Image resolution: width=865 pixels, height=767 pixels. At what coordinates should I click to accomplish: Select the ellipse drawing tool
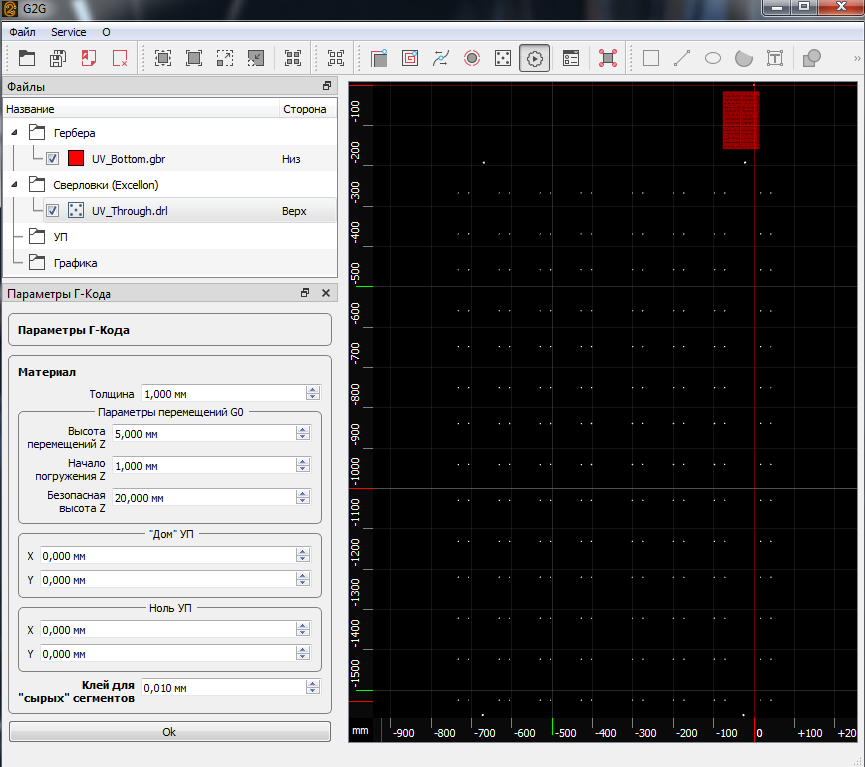click(713, 58)
